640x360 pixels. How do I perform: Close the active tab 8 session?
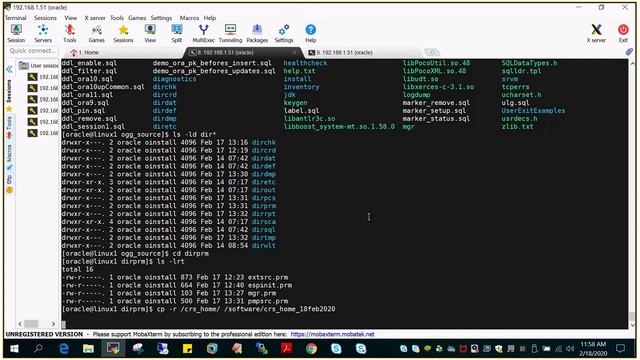click(x=294, y=53)
